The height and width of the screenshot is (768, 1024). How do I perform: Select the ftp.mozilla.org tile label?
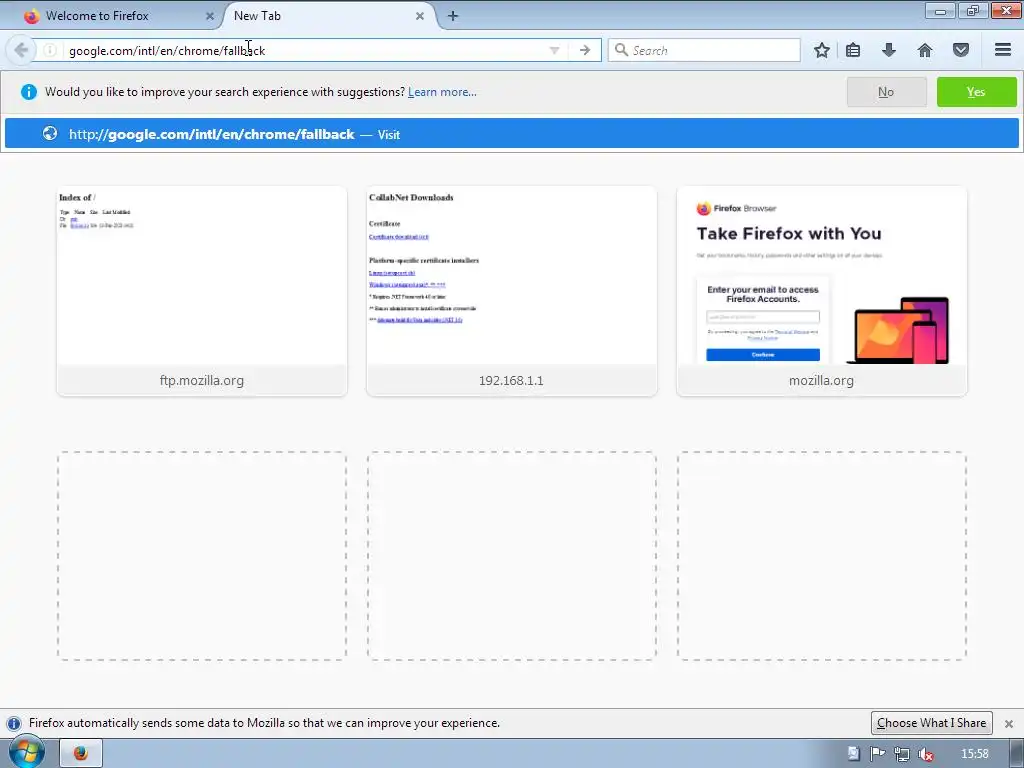[x=202, y=380]
